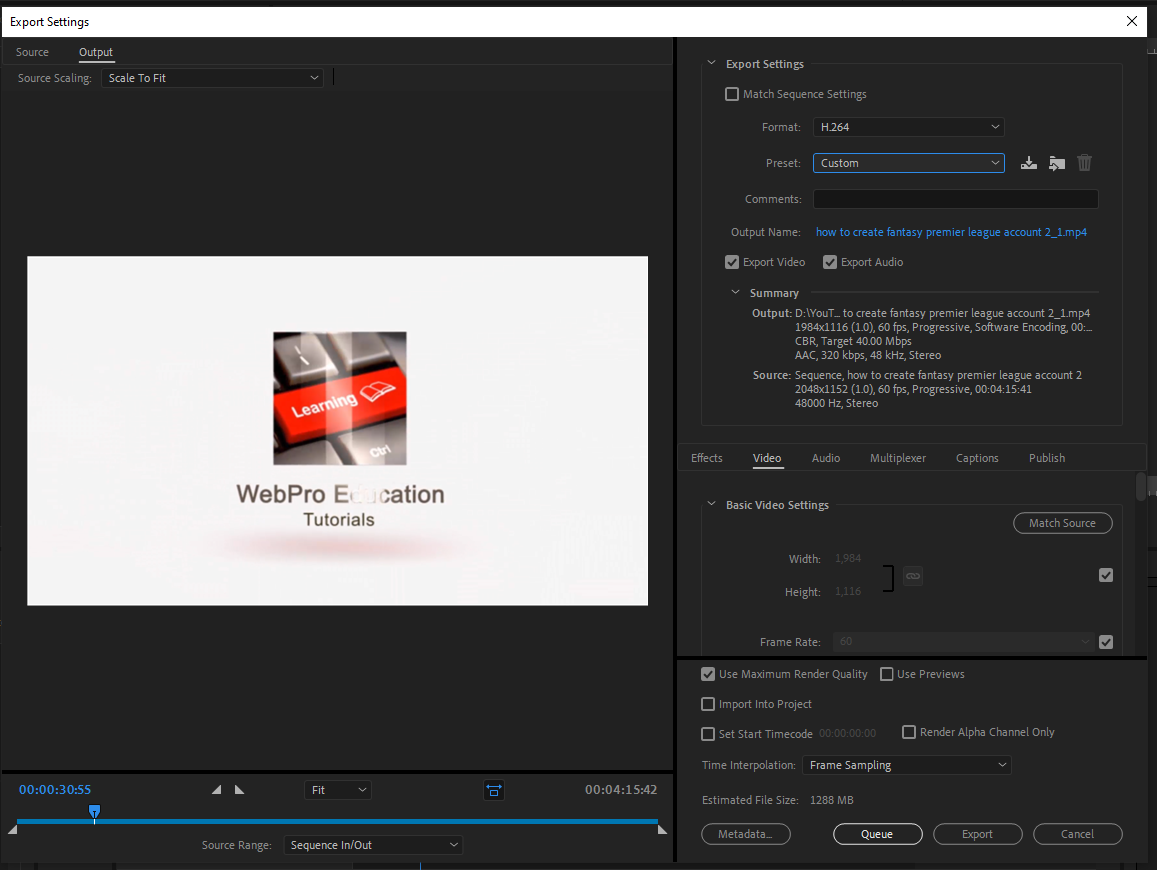The image size is (1157, 870).
Task: Click the Height value 1,116
Action: click(848, 592)
